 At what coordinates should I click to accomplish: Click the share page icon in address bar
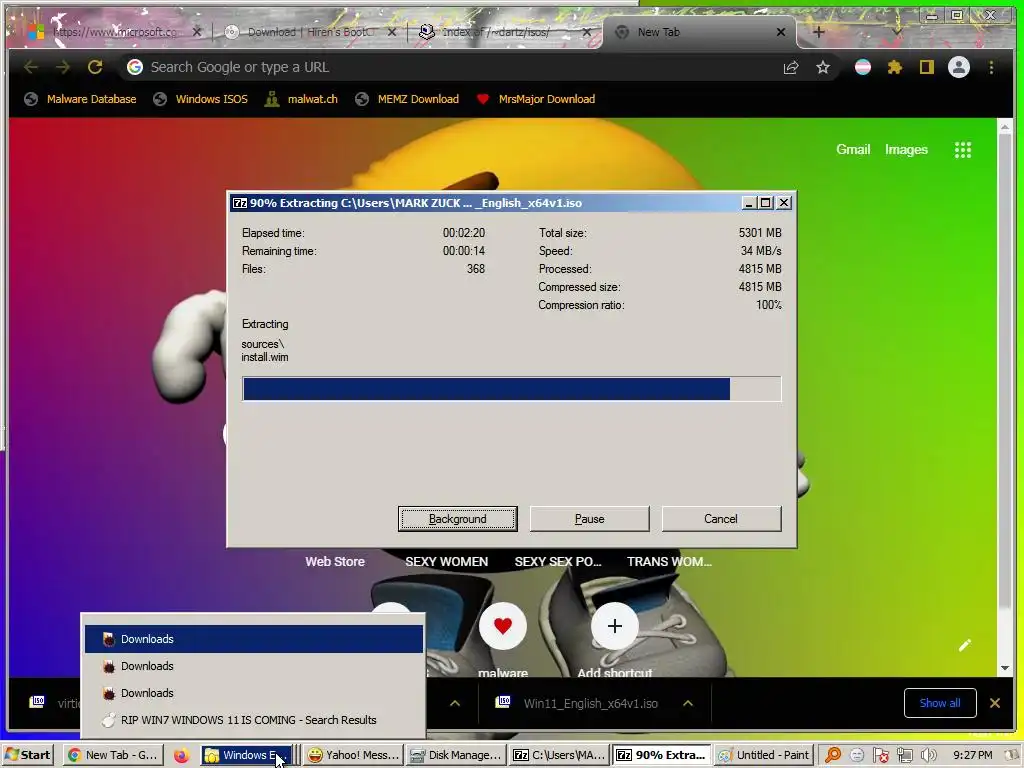[791, 67]
